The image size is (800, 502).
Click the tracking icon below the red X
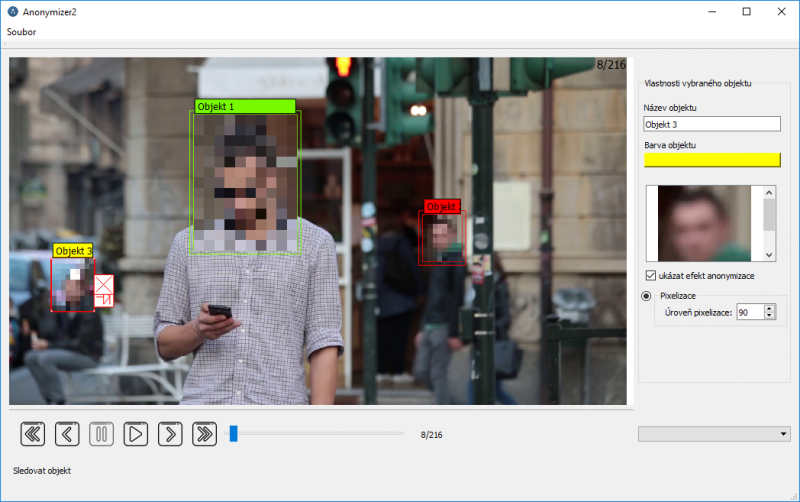click(103, 299)
